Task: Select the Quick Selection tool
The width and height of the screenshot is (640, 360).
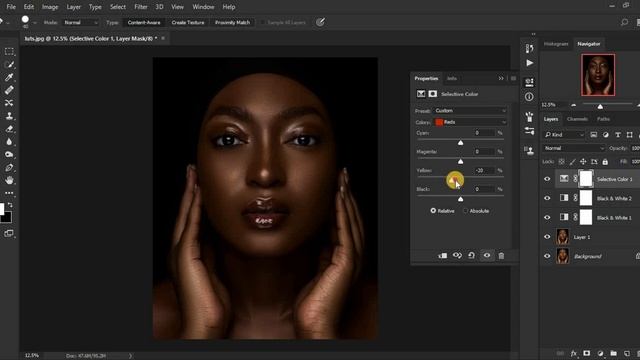Action: pyautogui.click(x=9, y=64)
